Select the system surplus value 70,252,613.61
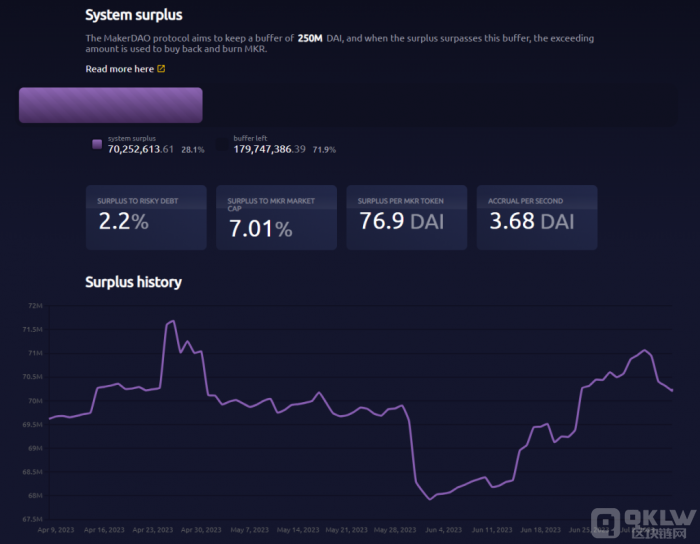This screenshot has height=544, width=700. coord(141,149)
